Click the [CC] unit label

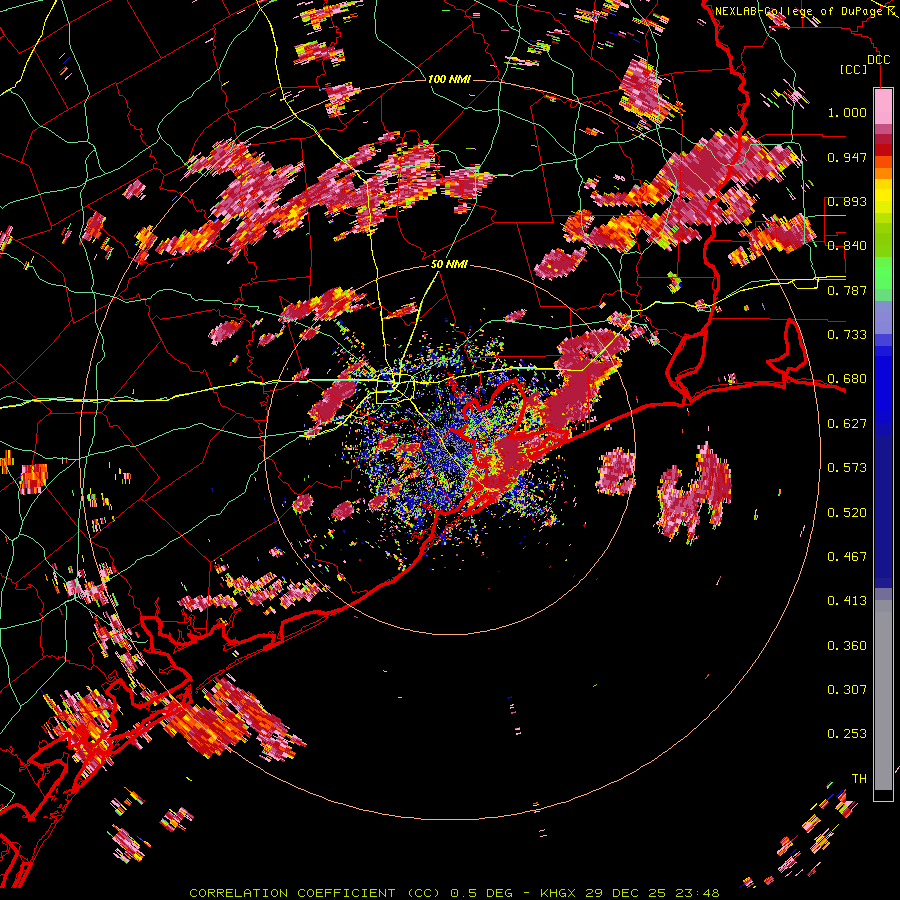click(x=854, y=69)
